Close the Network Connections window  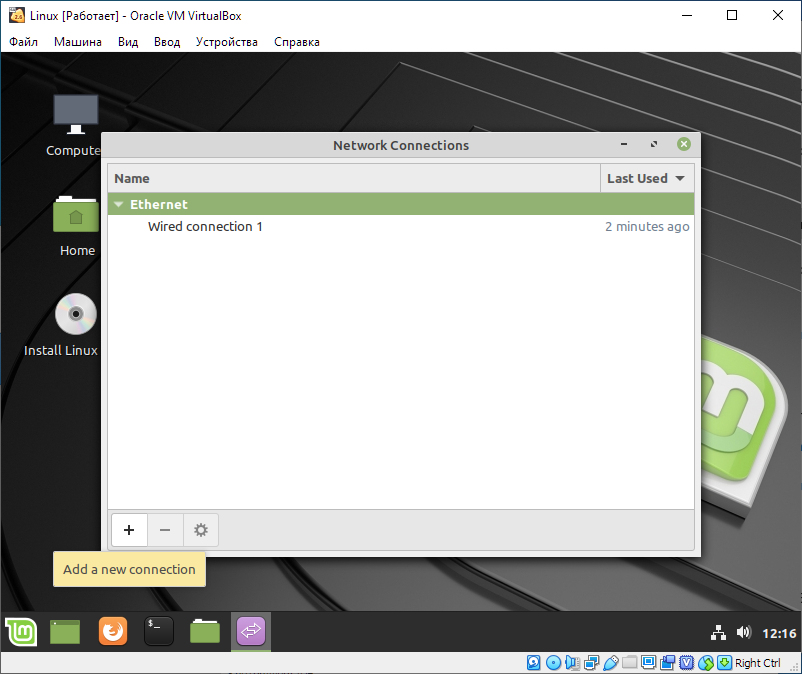click(684, 144)
